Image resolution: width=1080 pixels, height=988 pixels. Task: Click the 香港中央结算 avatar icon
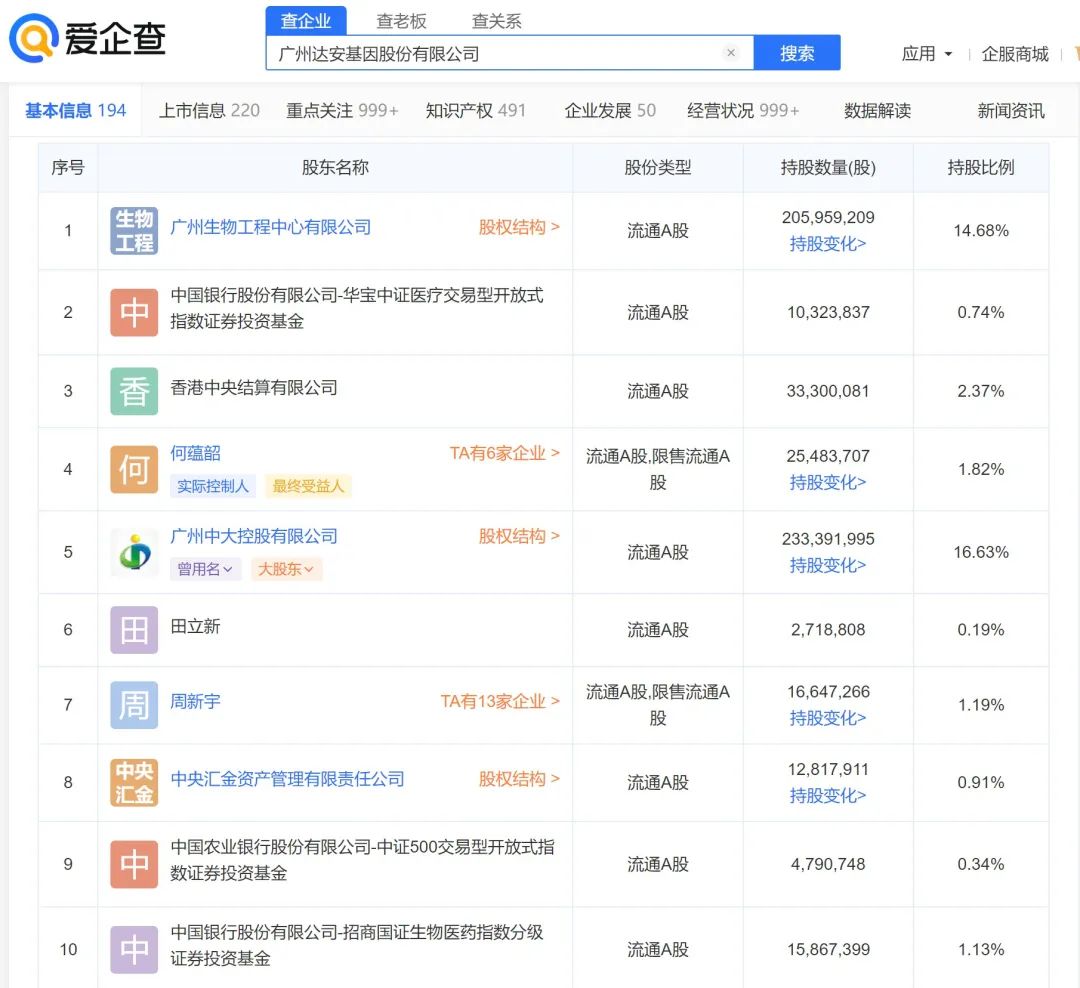[134, 391]
